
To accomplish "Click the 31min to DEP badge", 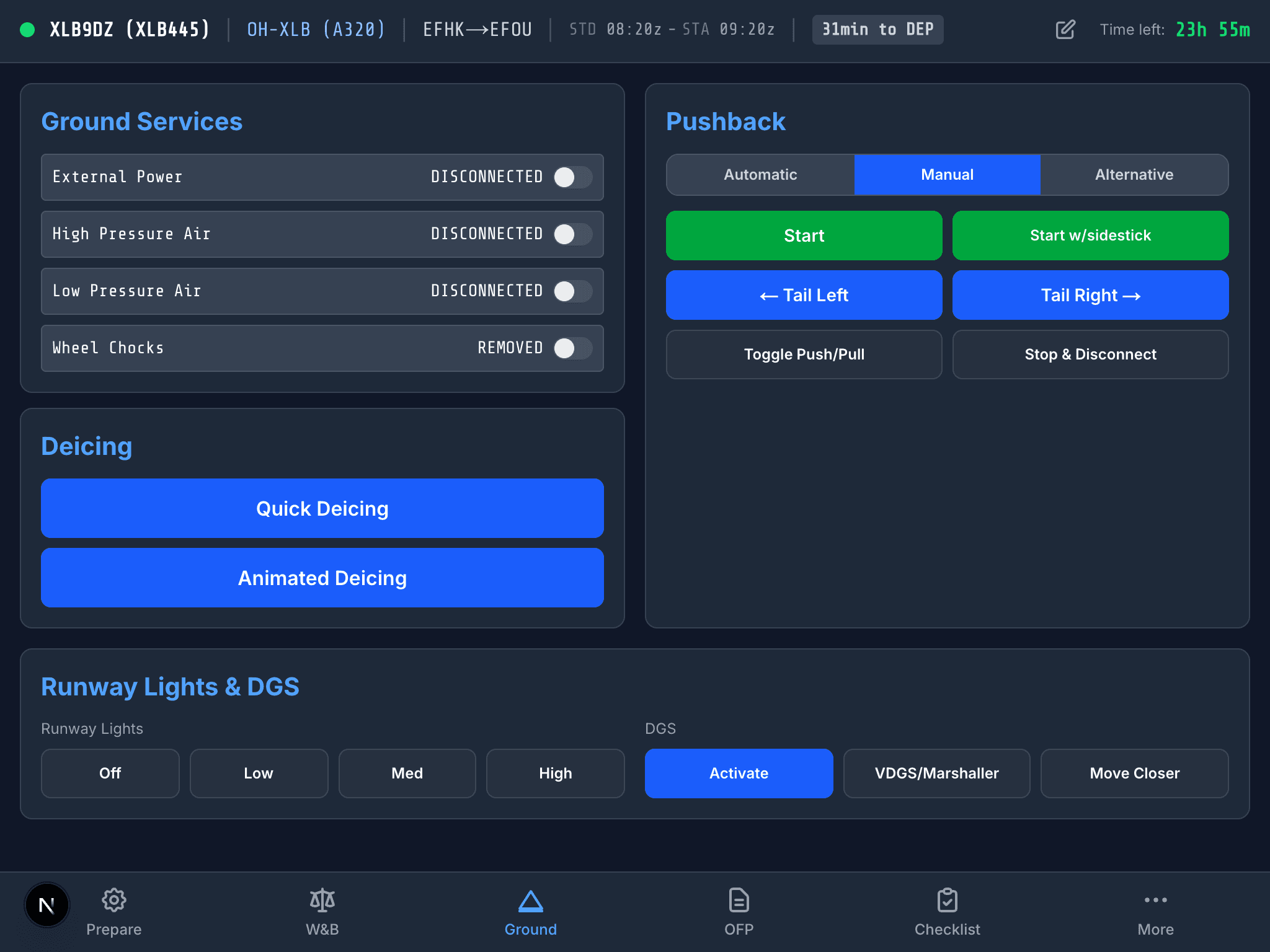I will click(x=877, y=30).
